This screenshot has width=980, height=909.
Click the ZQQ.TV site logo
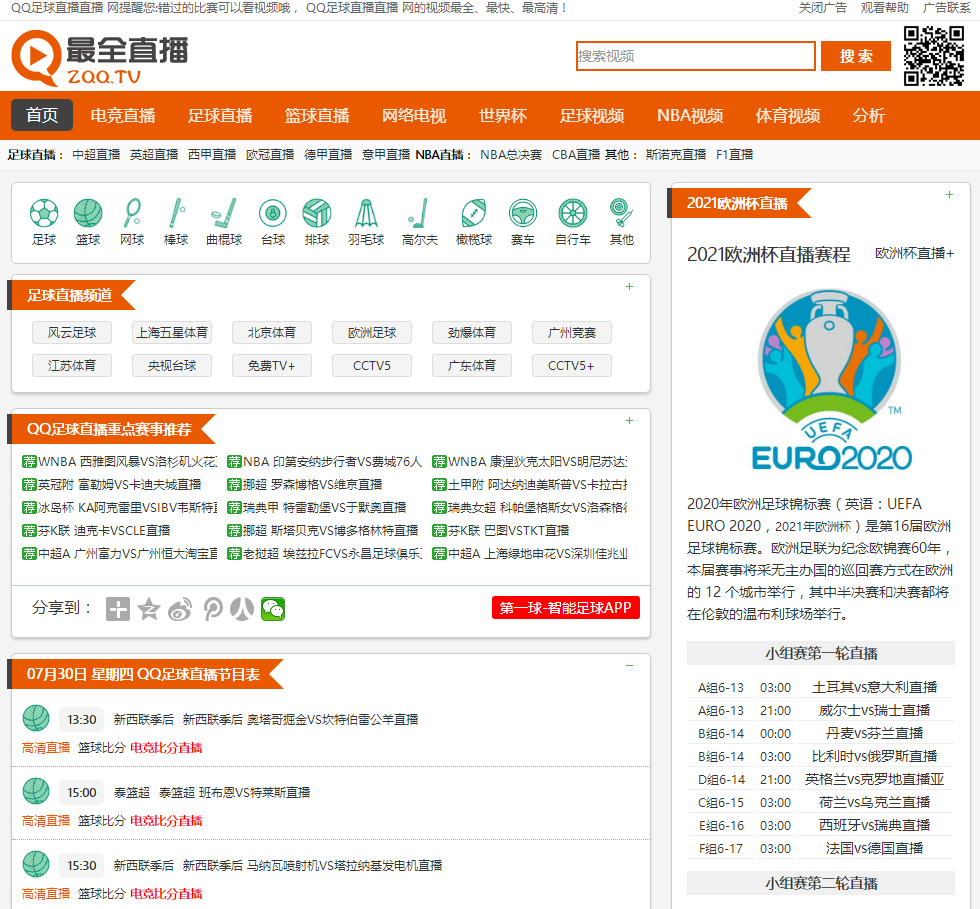[100, 58]
